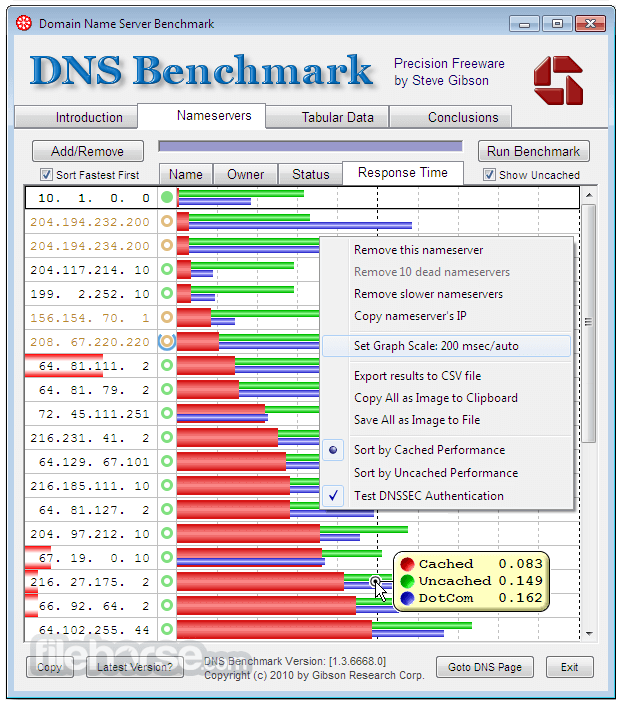Click status ring of 64.81.111.2
Screen dimensions: 622x706
pyautogui.click(x=167, y=365)
